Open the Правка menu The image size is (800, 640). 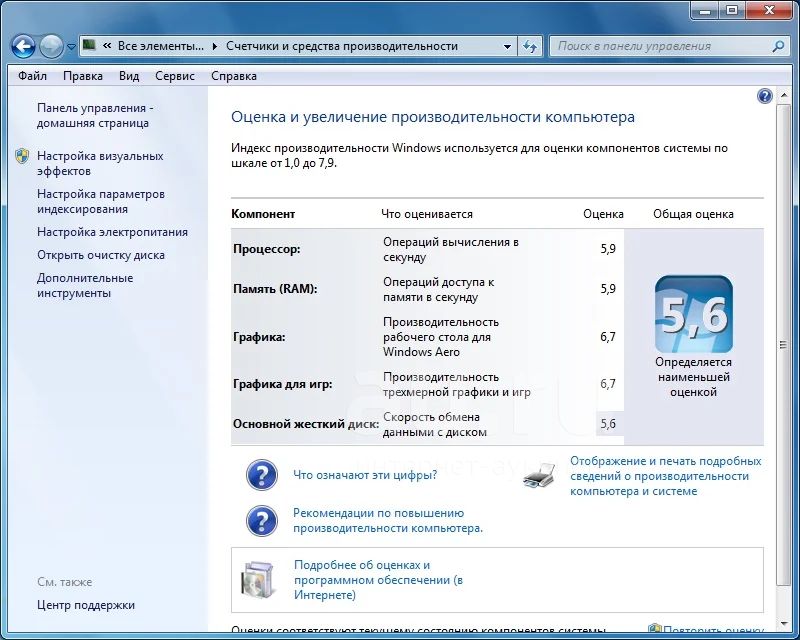(x=83, y=76)
